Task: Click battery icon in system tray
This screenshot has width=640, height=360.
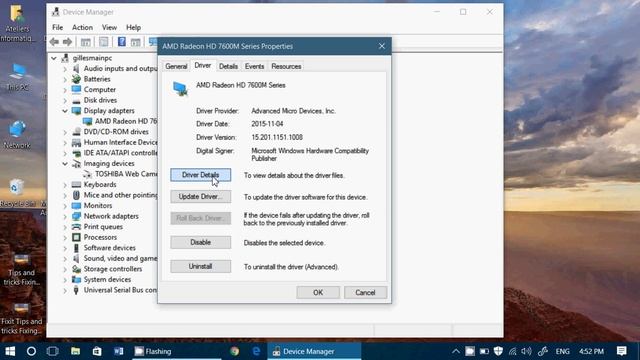Action: click(484, 351)
